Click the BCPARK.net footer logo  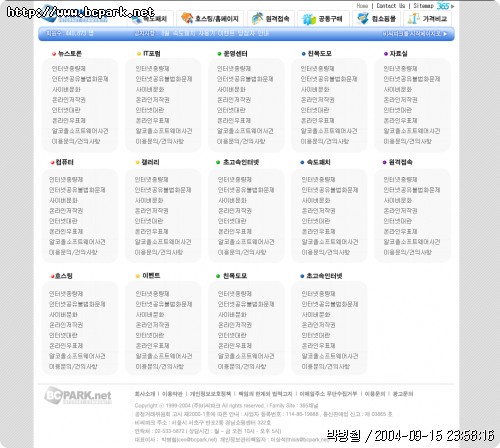tap(78, 396)
